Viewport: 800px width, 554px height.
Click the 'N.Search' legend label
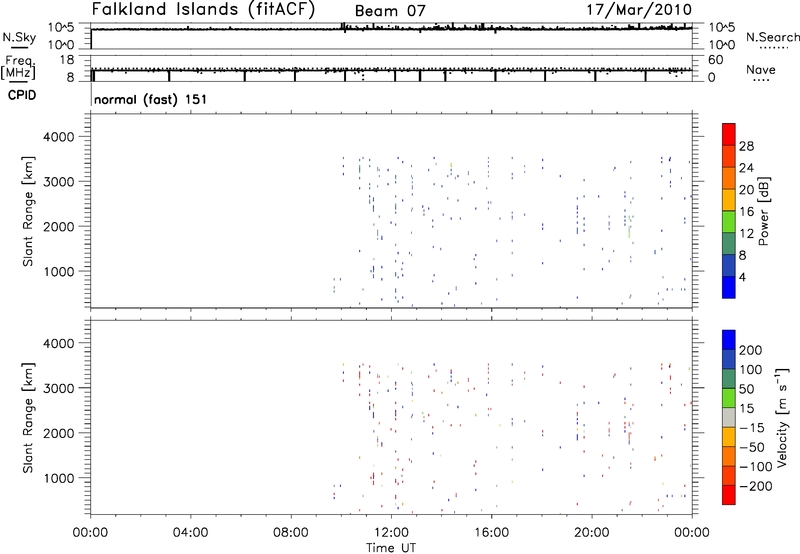pyautogui.click(x=773, y=37)
